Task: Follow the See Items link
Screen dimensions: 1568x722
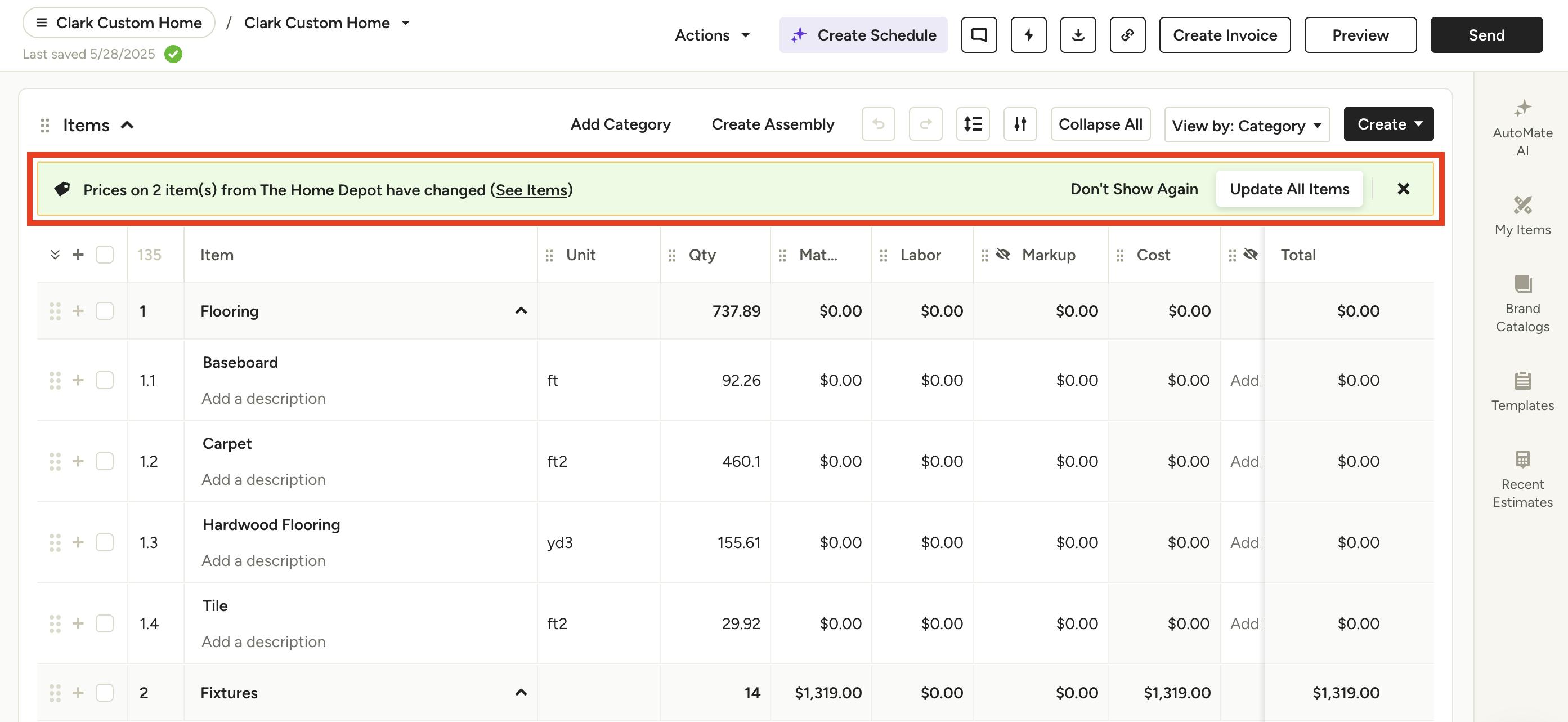Action: (531, 190)
